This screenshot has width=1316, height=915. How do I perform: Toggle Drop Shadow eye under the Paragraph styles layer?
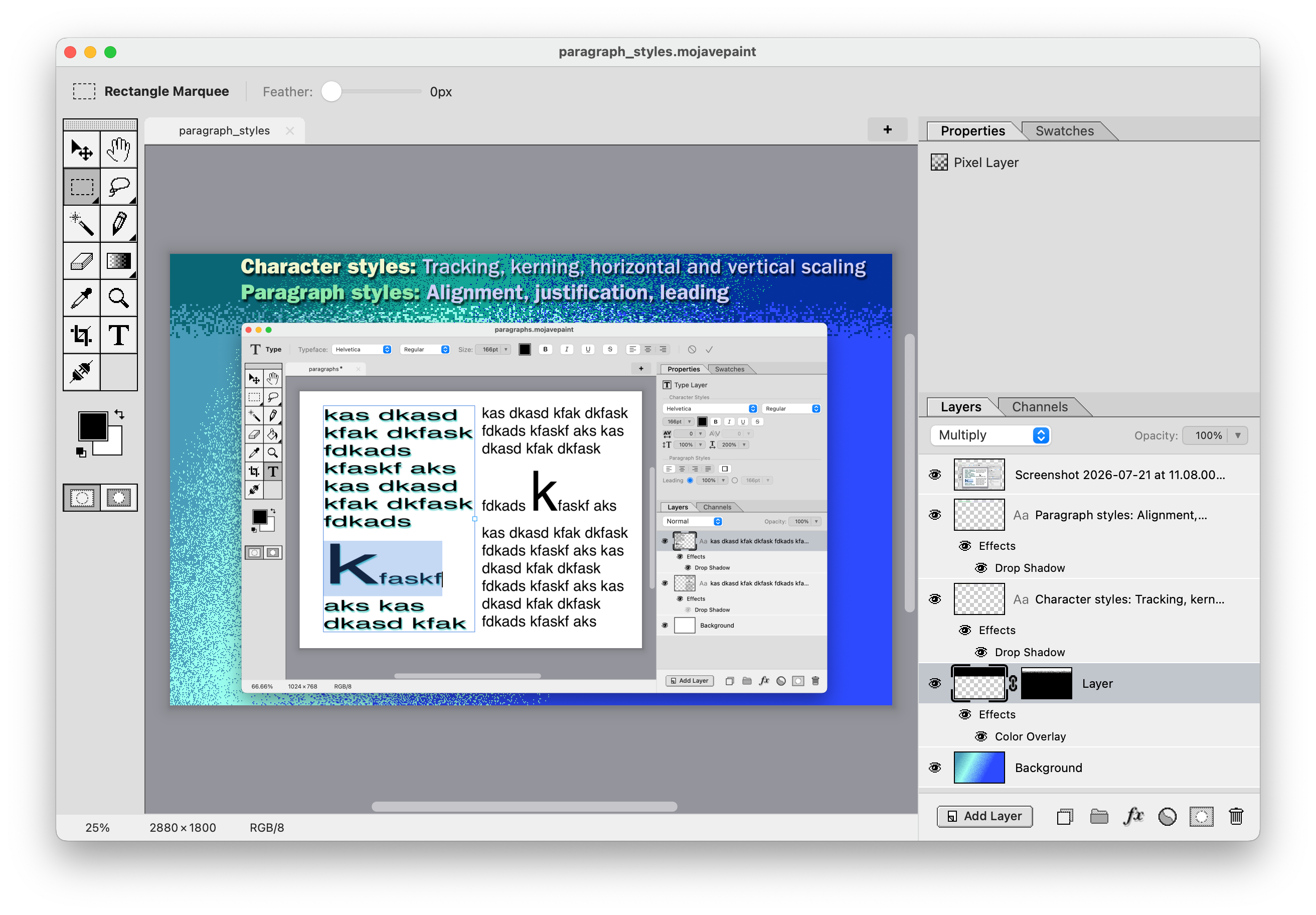[981, 568]
